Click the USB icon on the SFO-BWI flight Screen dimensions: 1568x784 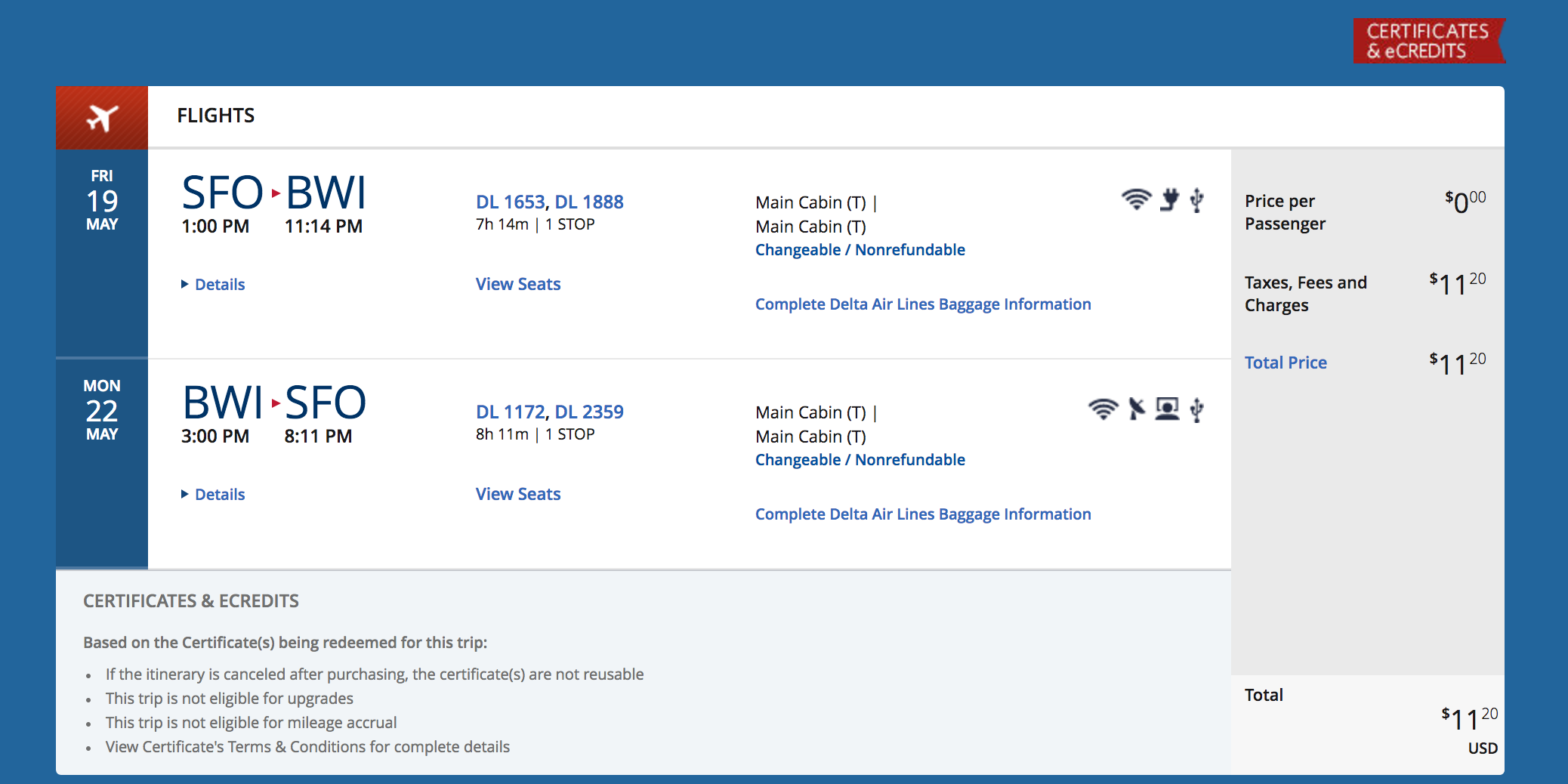[x=1196, y=199]
